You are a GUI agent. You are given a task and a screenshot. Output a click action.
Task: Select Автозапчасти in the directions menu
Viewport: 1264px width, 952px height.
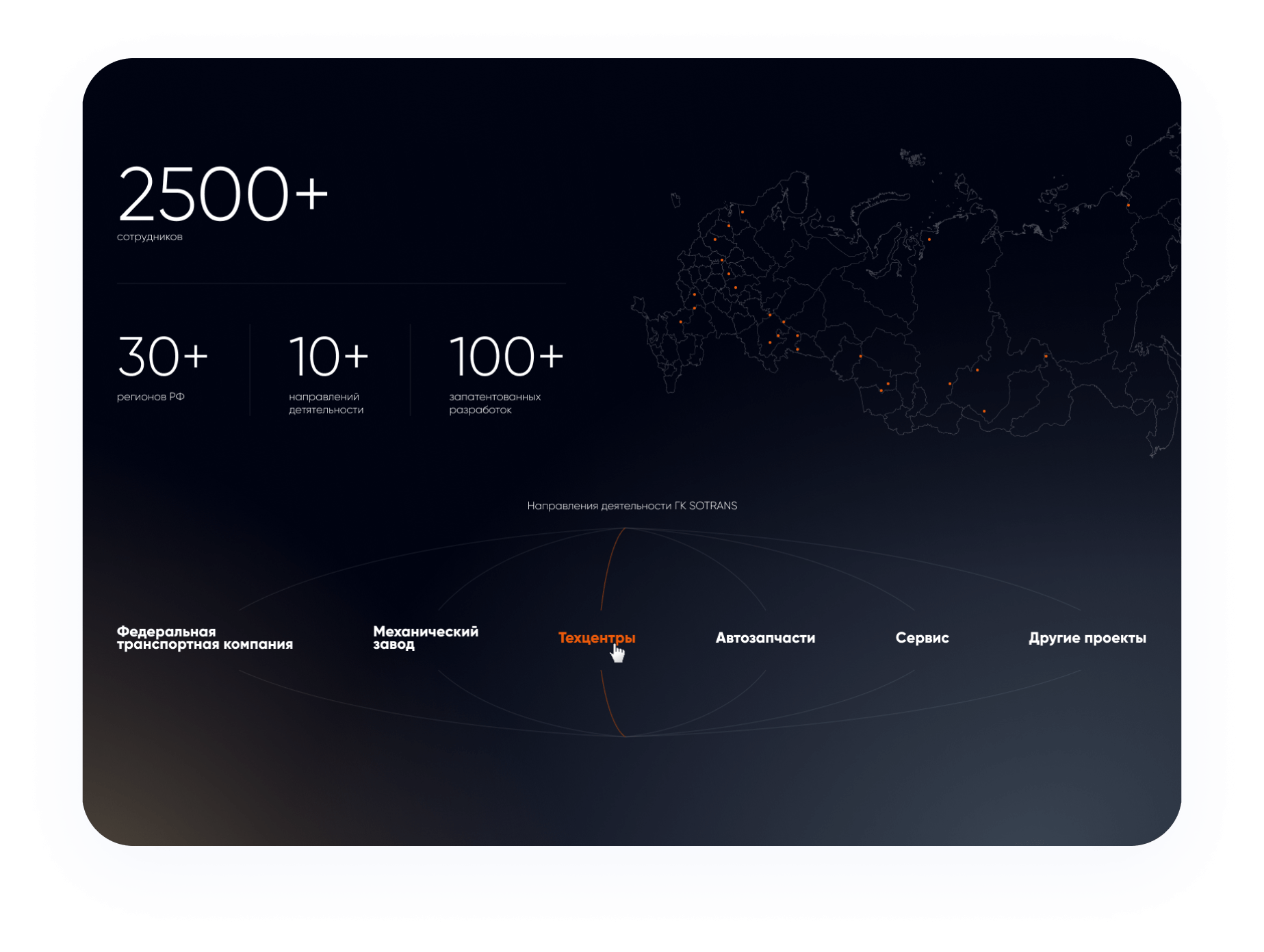pos(765,638)
